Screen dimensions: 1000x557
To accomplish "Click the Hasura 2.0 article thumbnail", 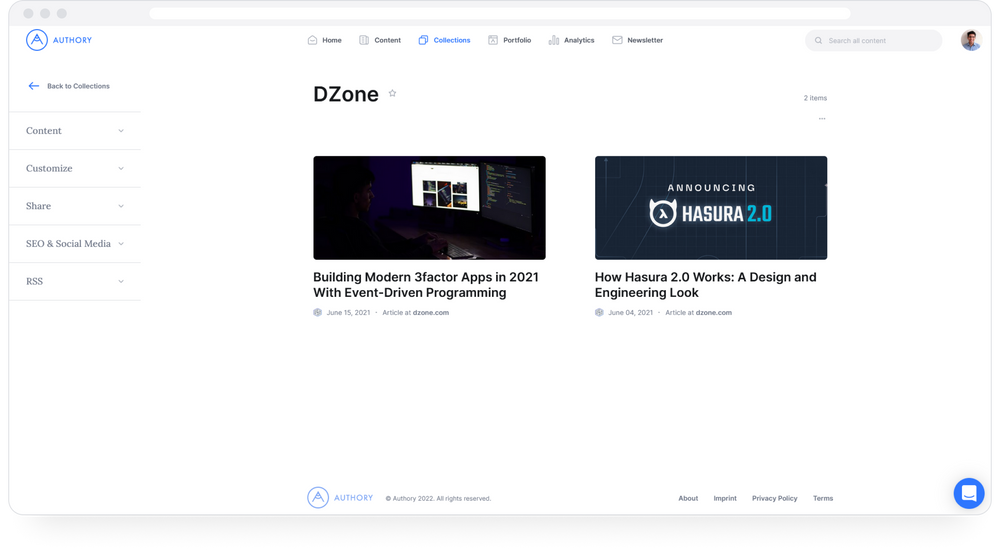I will (710, 207).
